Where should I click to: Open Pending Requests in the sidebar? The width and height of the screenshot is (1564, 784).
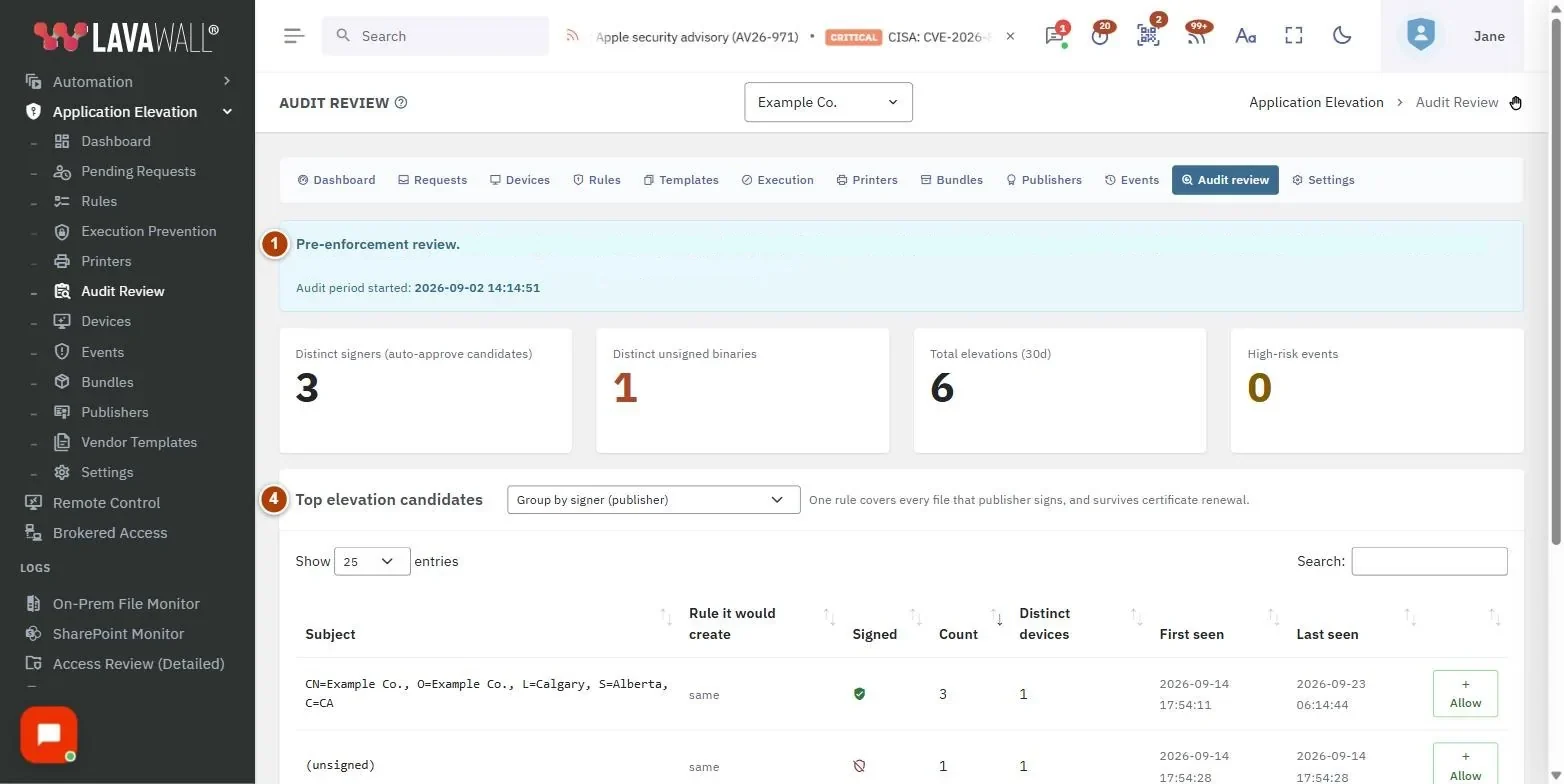[x=138, y=171]
